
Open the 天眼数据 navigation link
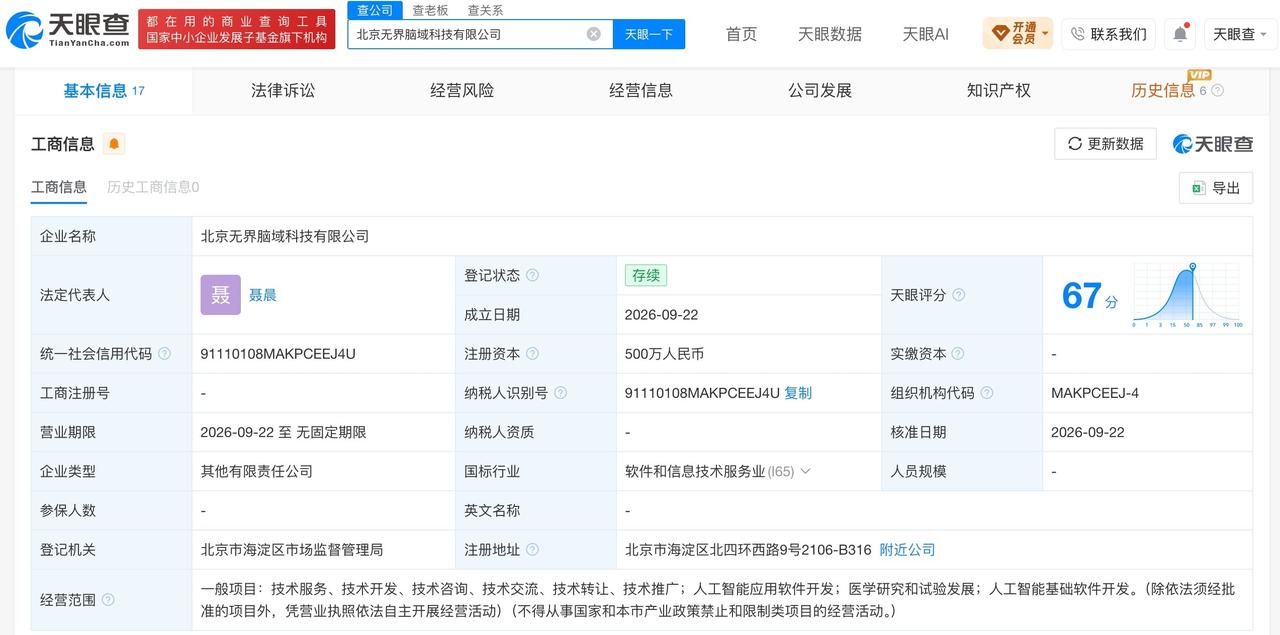[830, 34]
